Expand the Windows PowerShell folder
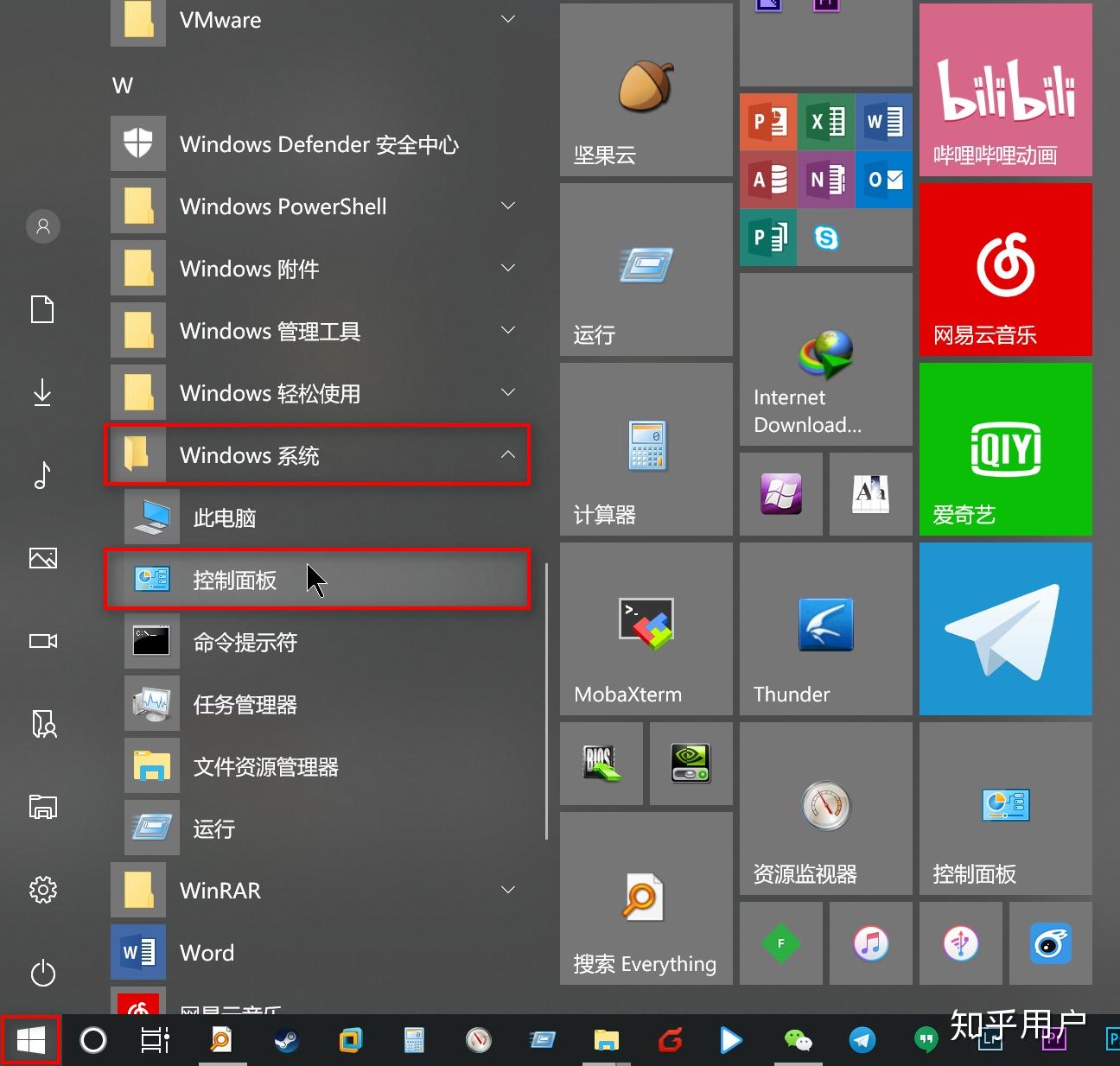Viewport: 1120px width, 1066px height. (x=318, y=206)
